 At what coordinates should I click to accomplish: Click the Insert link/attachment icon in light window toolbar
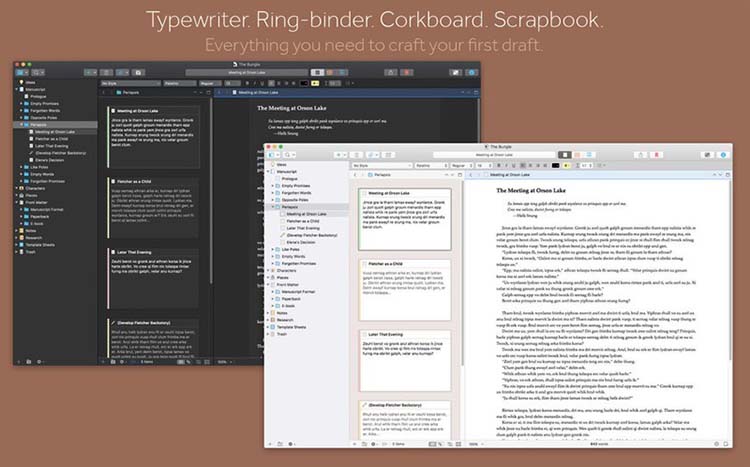373,155
